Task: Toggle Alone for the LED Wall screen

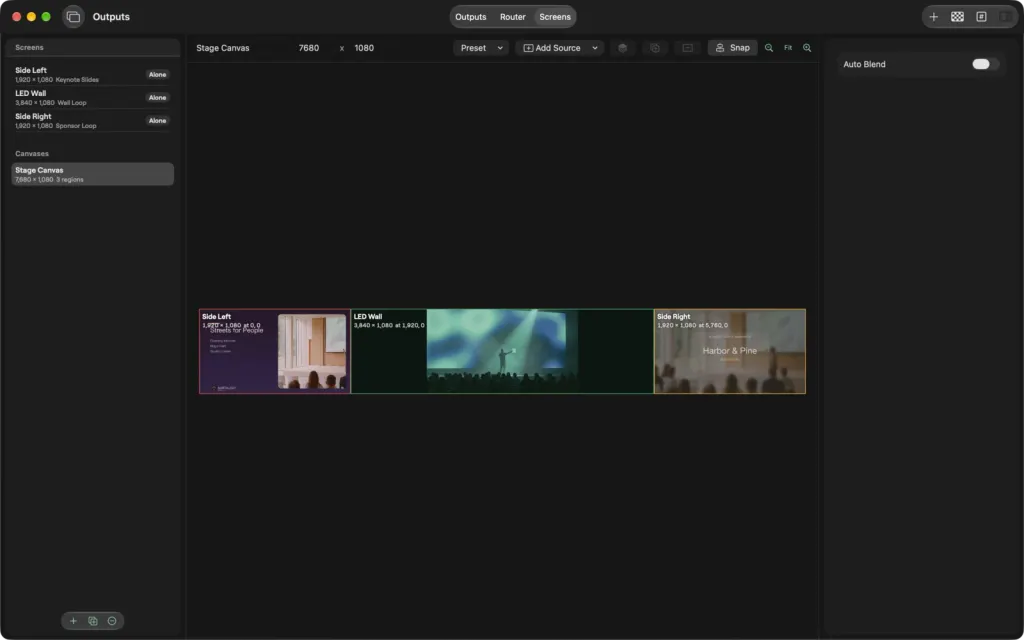Action: coord(157,97)
